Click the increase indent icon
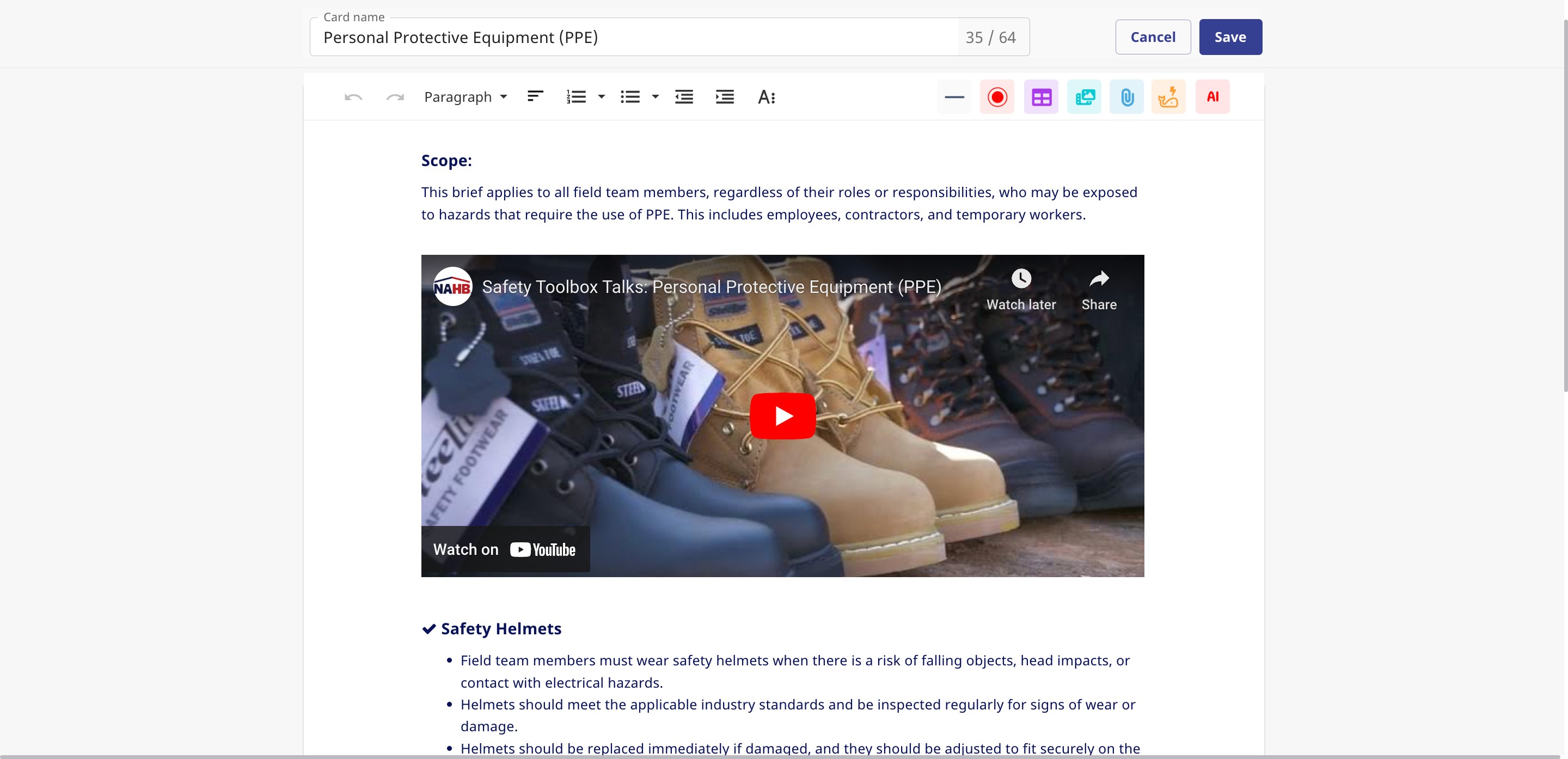Screen dimensions: 1568x759 point(724,97)
